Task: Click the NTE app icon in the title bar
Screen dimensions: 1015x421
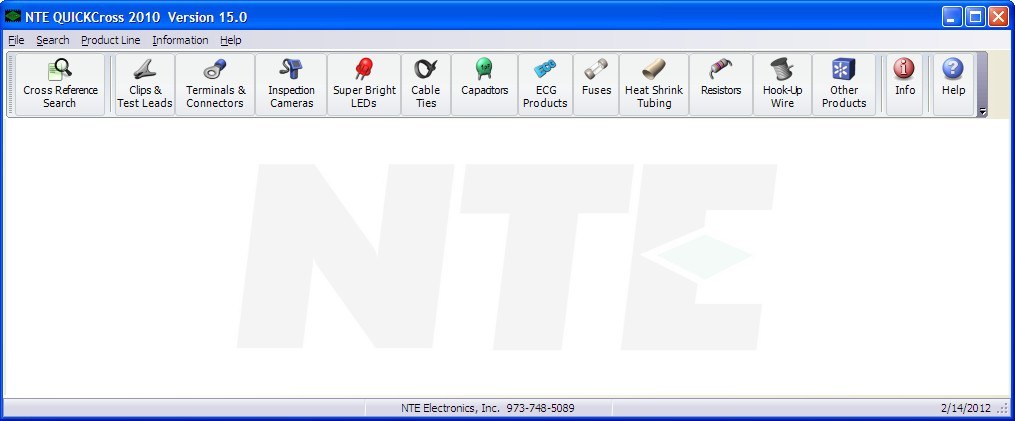Action: click(13, 16)
